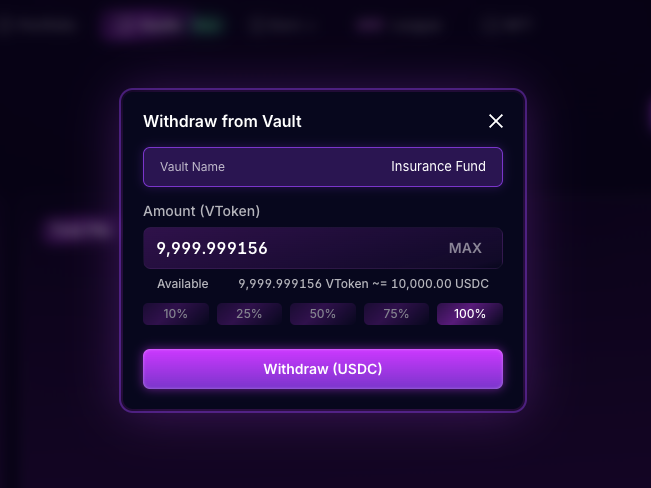Click the Insurance Fund vault value
Screen dimensions: 651x488
pos(438,167)
